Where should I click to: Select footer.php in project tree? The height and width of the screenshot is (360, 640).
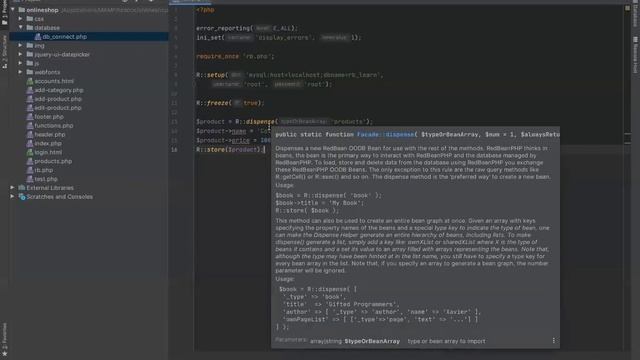[49, 117]
